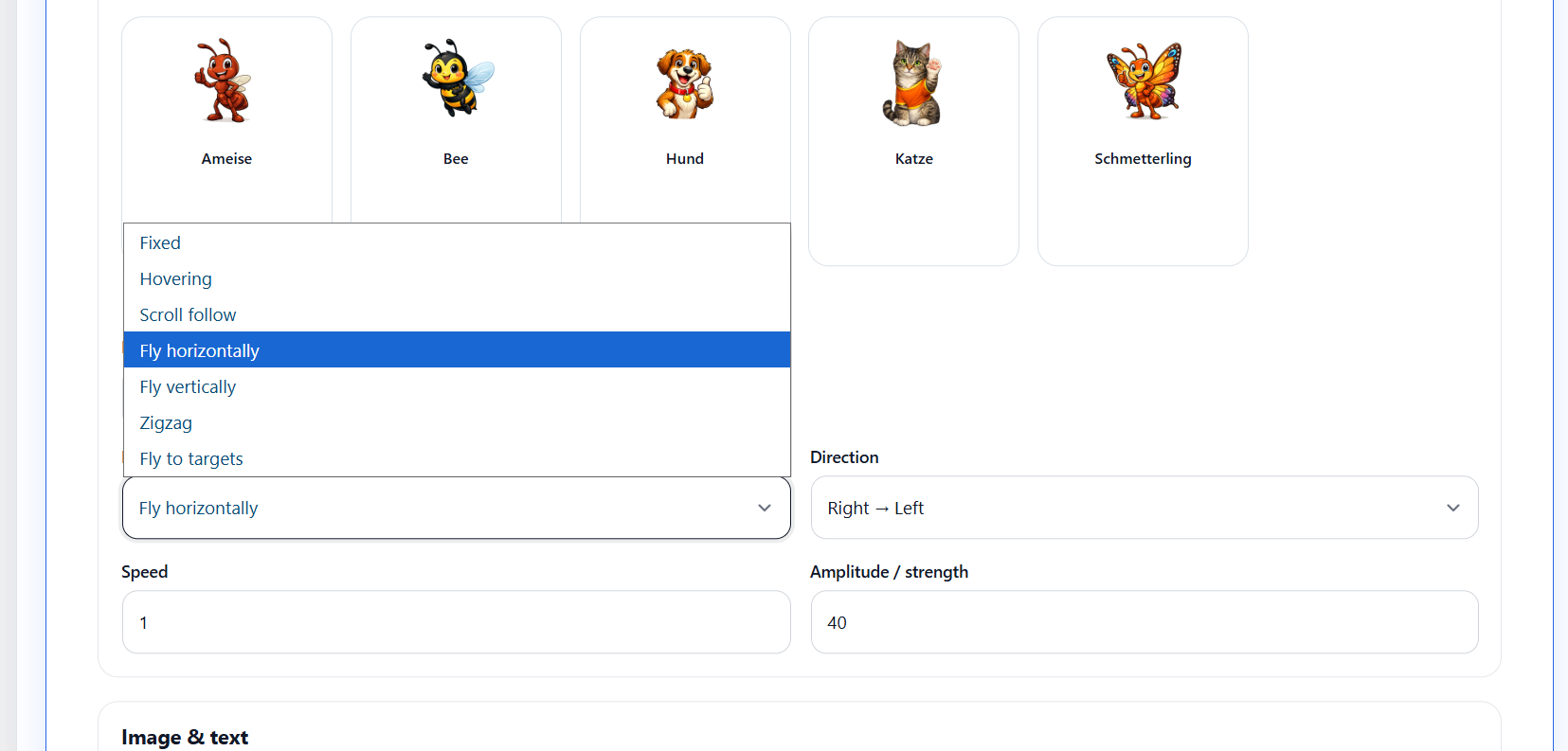Click into the Speed input field
1568x751 pixels.
point(456,623)
